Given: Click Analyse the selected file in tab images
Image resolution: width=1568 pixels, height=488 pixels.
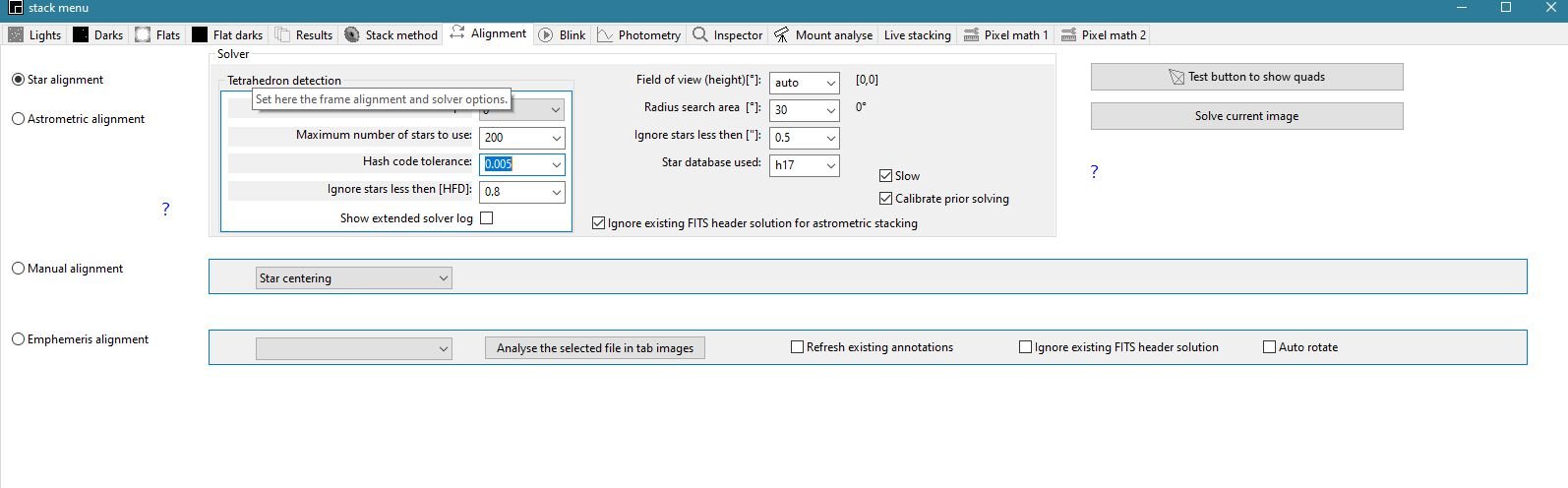Looking at the screenshot, I should coord(594,348).
